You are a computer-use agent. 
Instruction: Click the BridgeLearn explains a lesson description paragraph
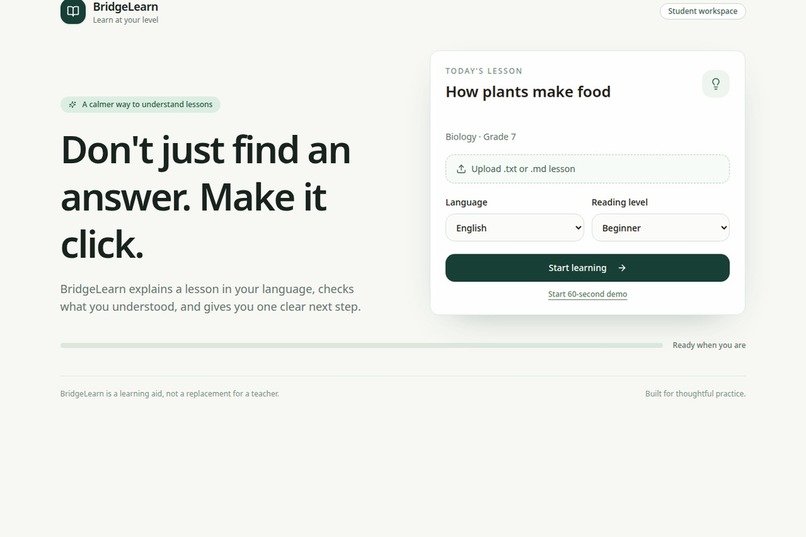point(210,298)
